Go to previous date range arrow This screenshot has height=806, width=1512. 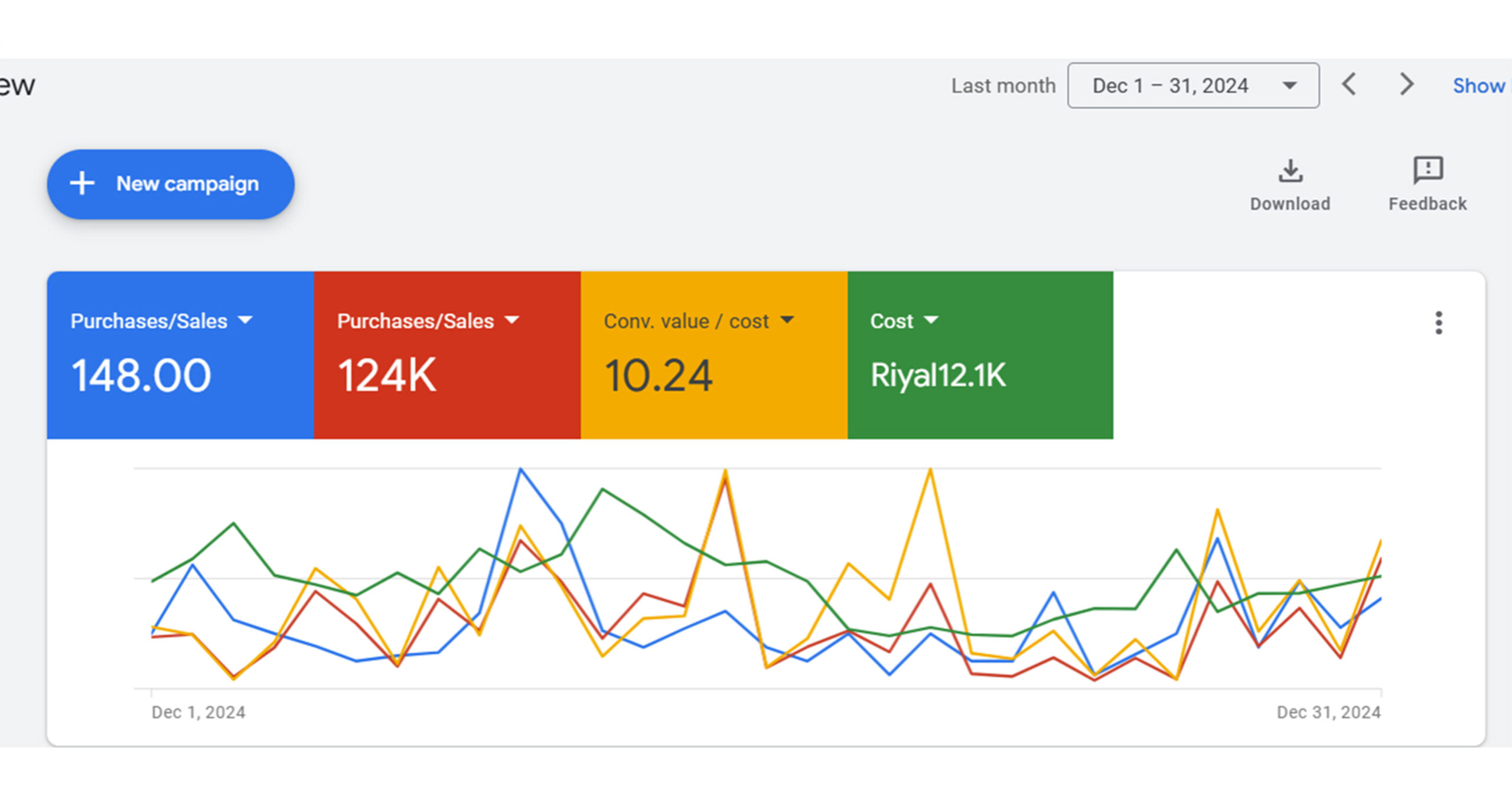click(1349, 84)
